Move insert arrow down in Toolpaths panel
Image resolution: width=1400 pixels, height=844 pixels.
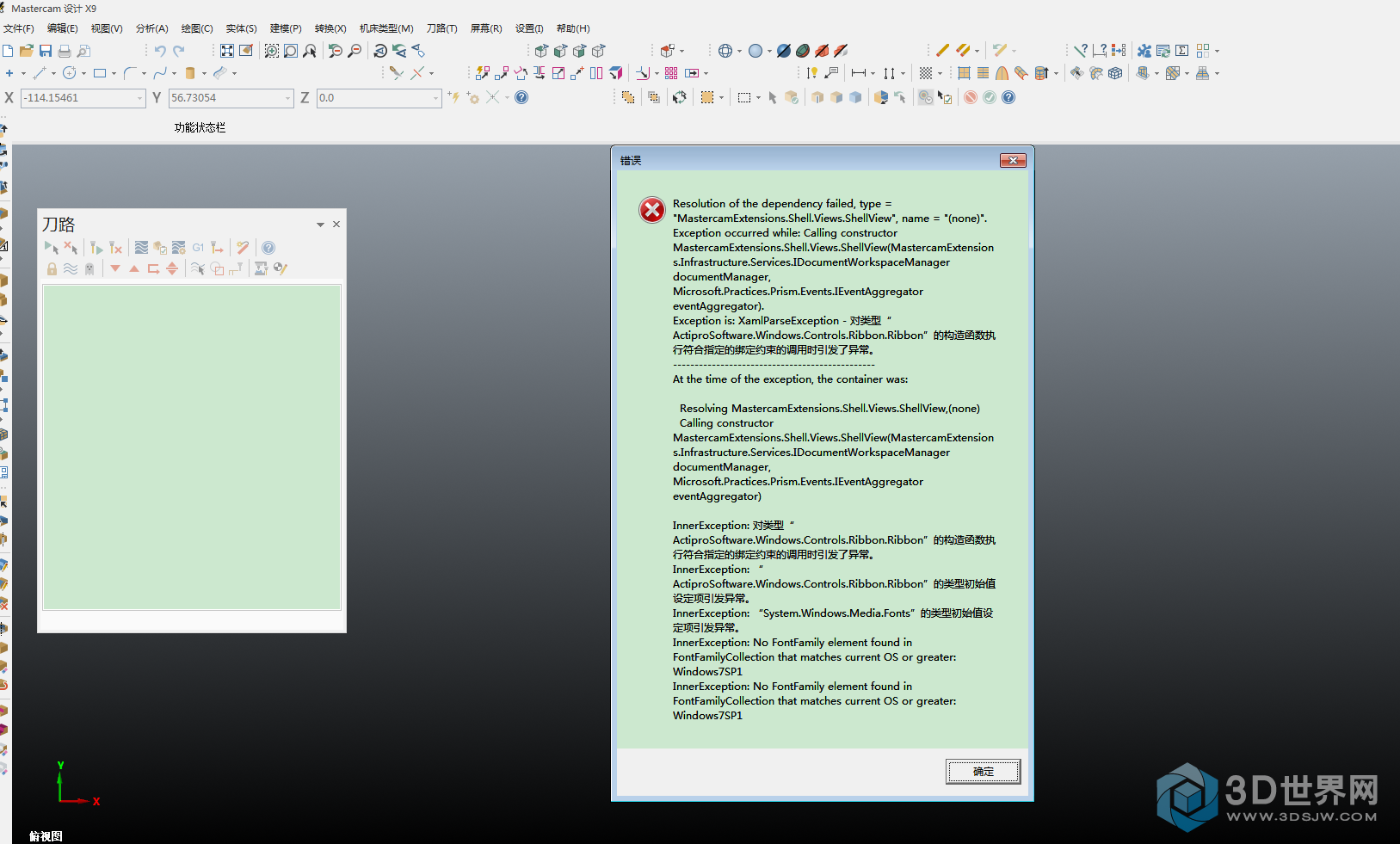tap(115, 268)
